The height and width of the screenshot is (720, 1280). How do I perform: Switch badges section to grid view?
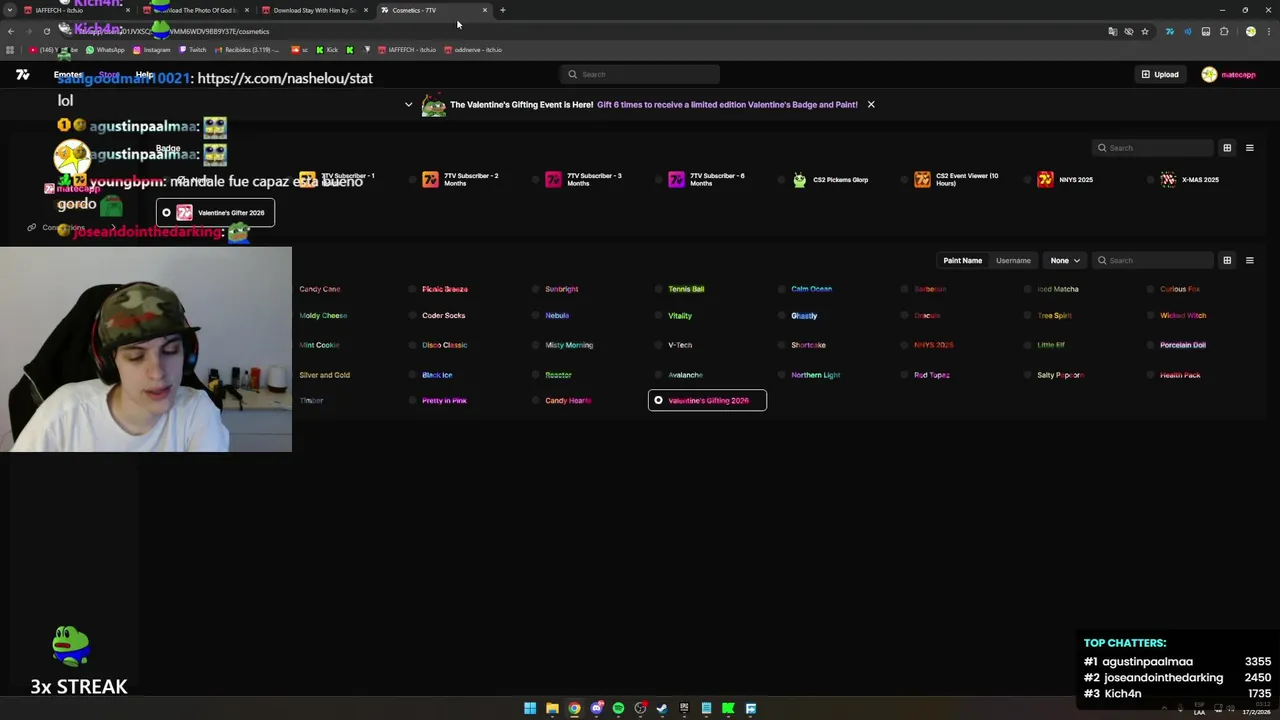(x=1227, y=148)
